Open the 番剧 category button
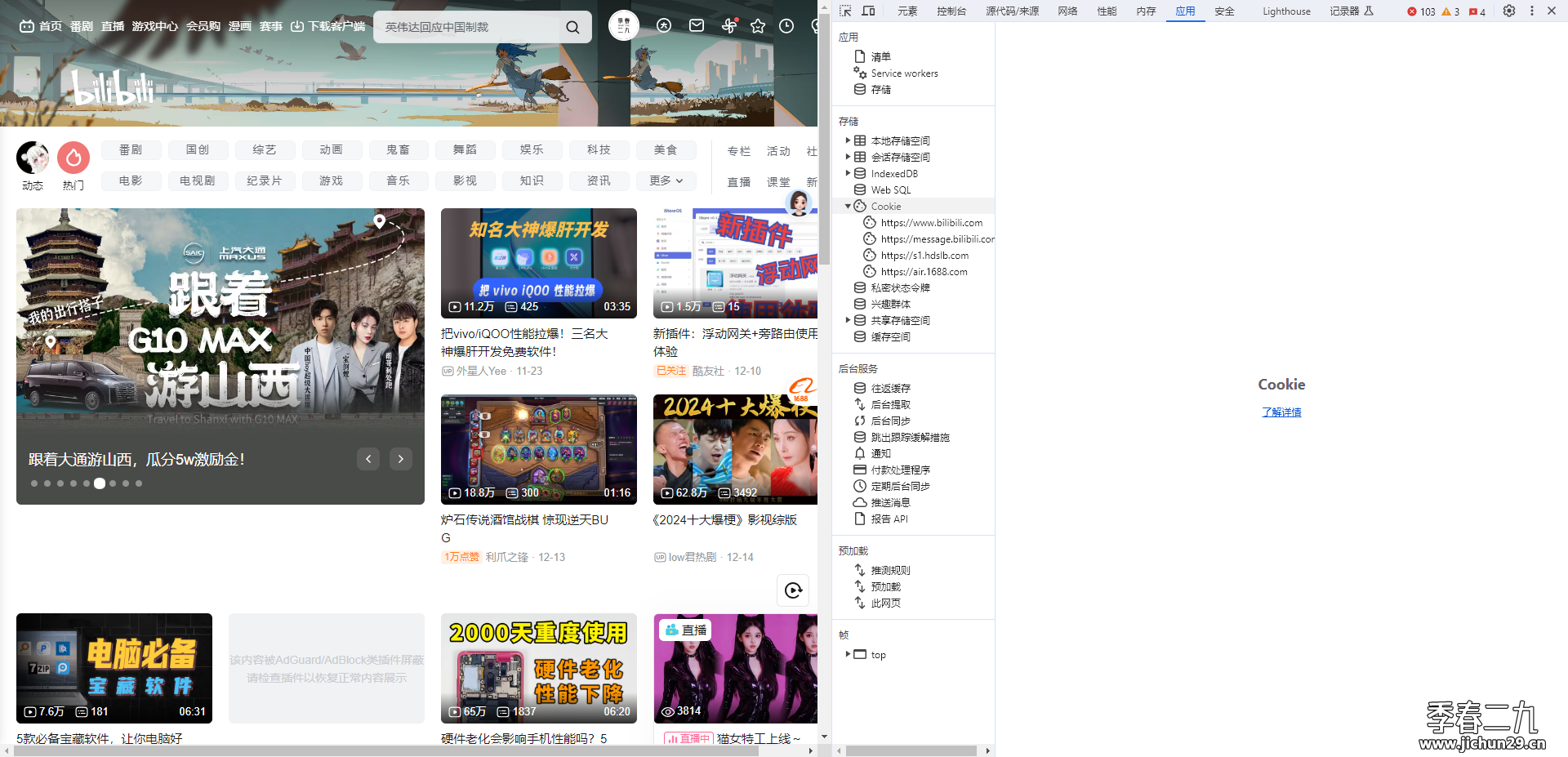 pos(131,150)
